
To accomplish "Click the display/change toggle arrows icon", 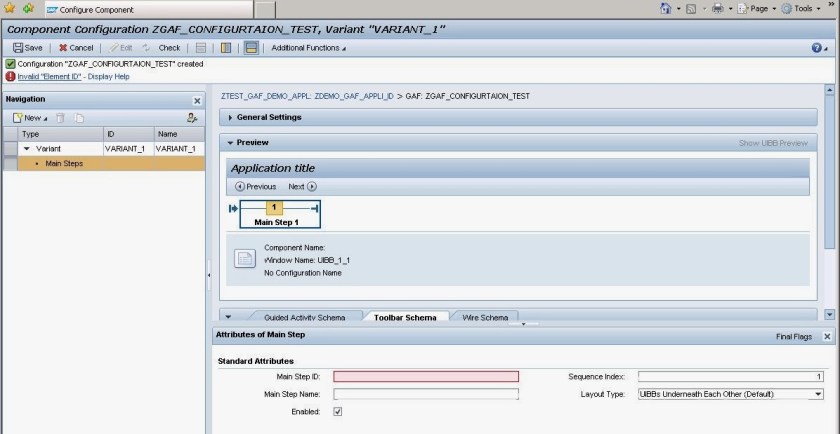I will (x=146, y=48).
